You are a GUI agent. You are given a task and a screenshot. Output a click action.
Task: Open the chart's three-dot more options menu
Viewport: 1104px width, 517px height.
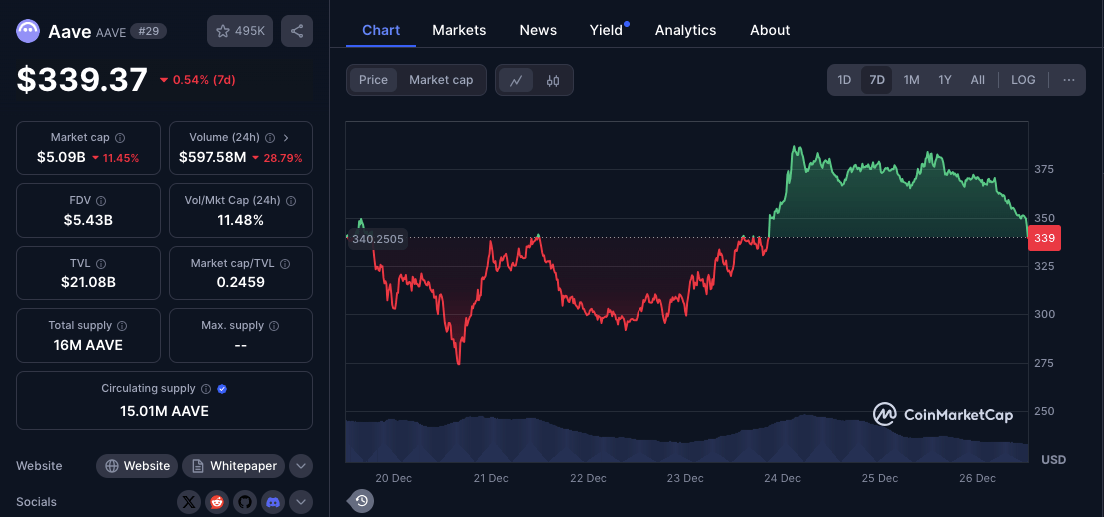pos(1069,80)
